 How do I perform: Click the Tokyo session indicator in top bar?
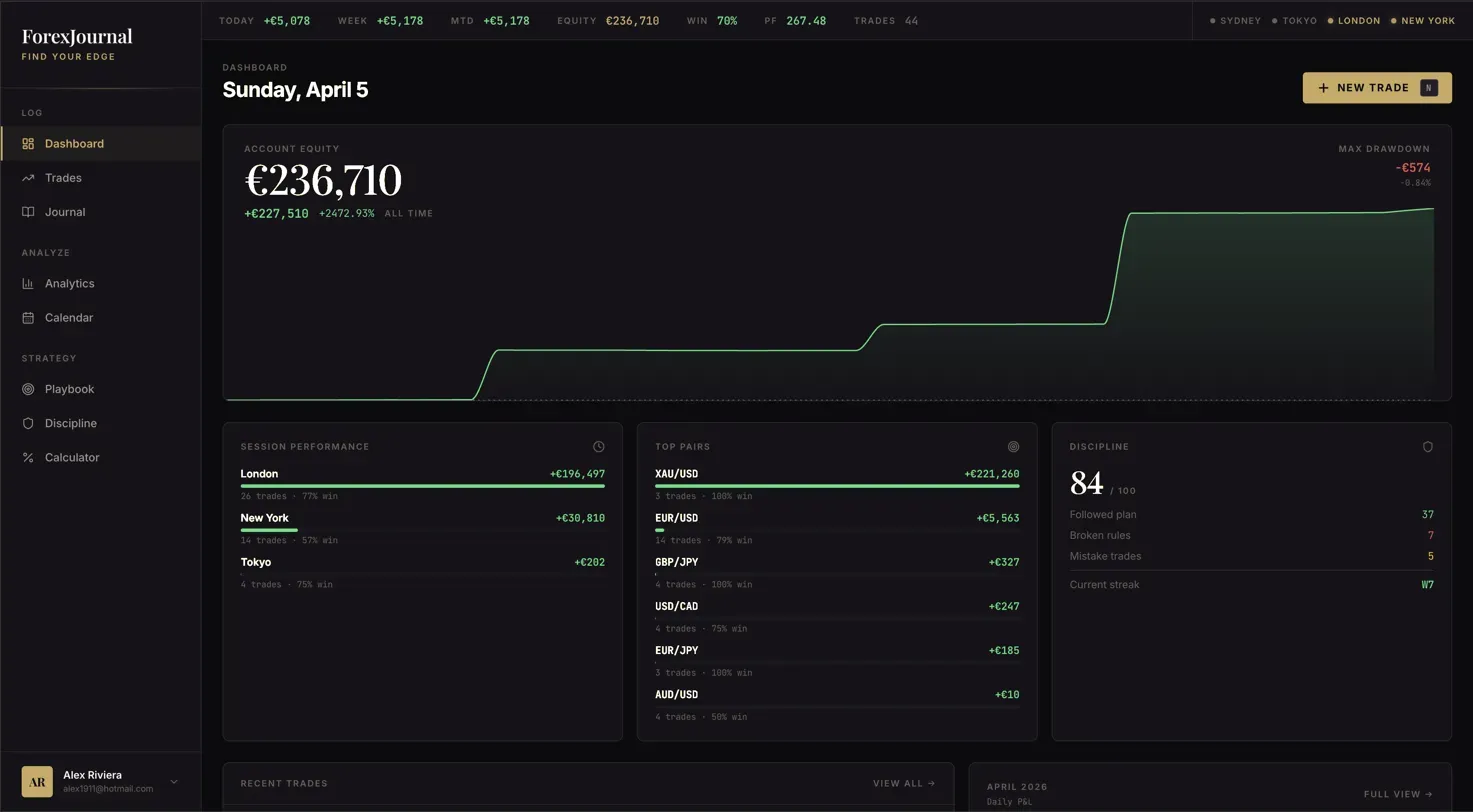pyautogui.click(x=1294, y=21)
